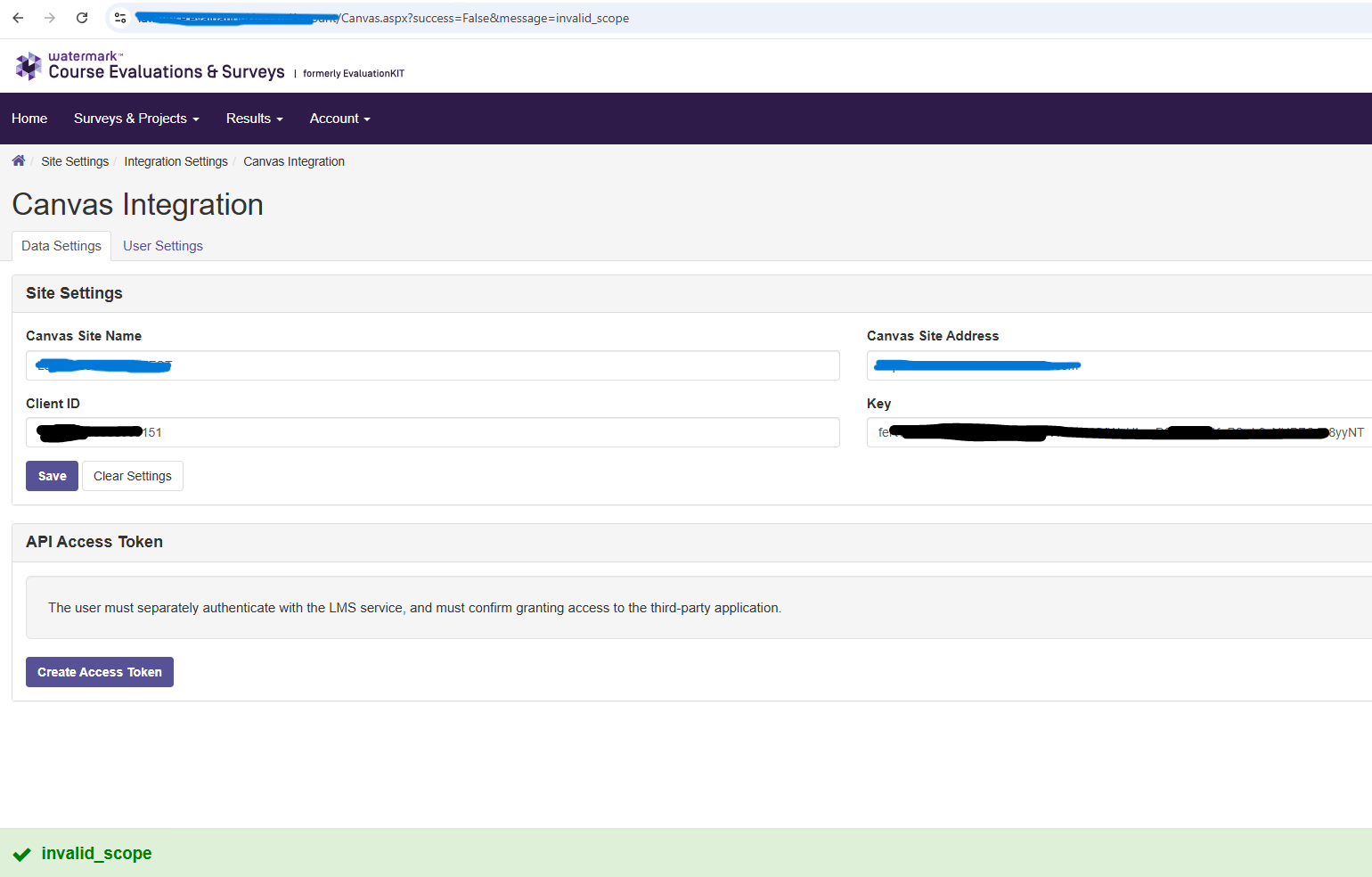Viewport: 1372px width, 877px height.
Task: Click the Clear Settings button
Action: pyautogui.click(x=133, y=476)
